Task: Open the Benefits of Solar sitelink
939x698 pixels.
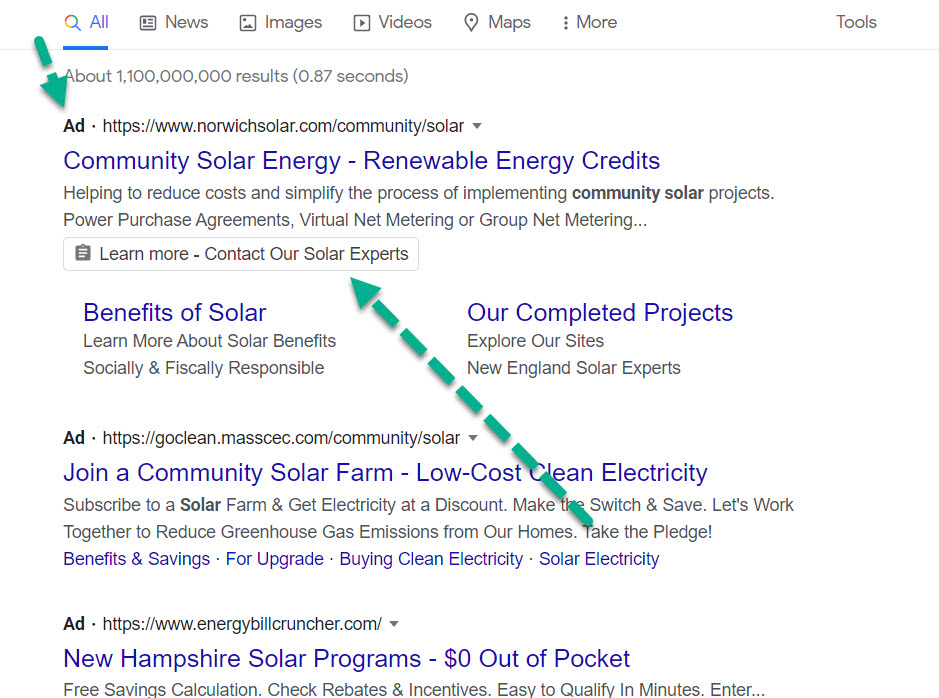Action: (x=174, y=313)
